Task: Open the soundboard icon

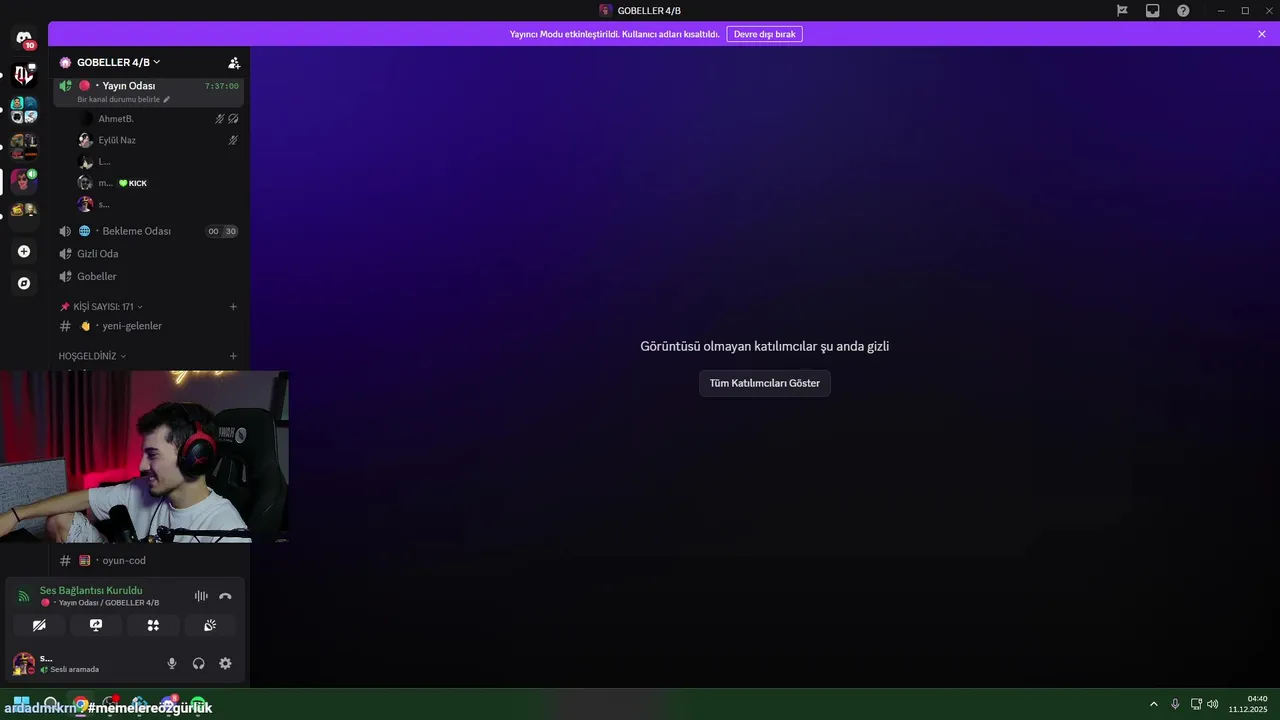Action: coord(210,625)
